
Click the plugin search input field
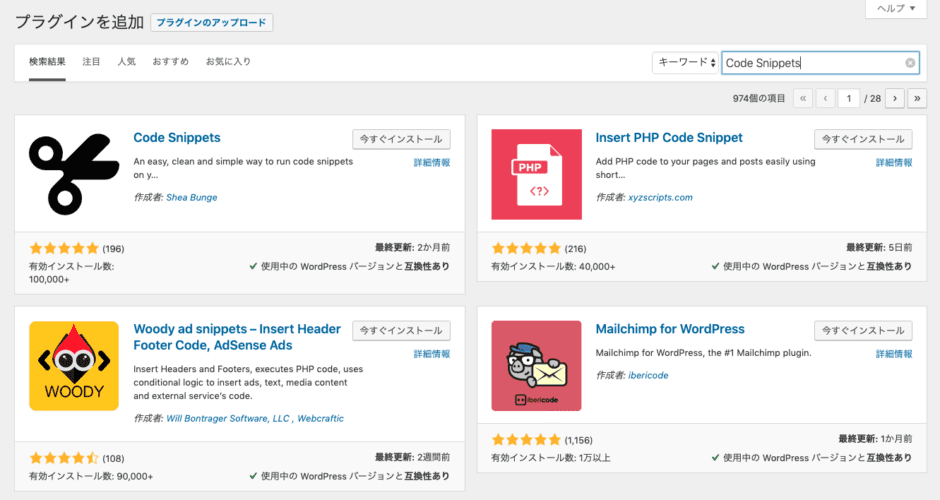[x=820, y=63]
